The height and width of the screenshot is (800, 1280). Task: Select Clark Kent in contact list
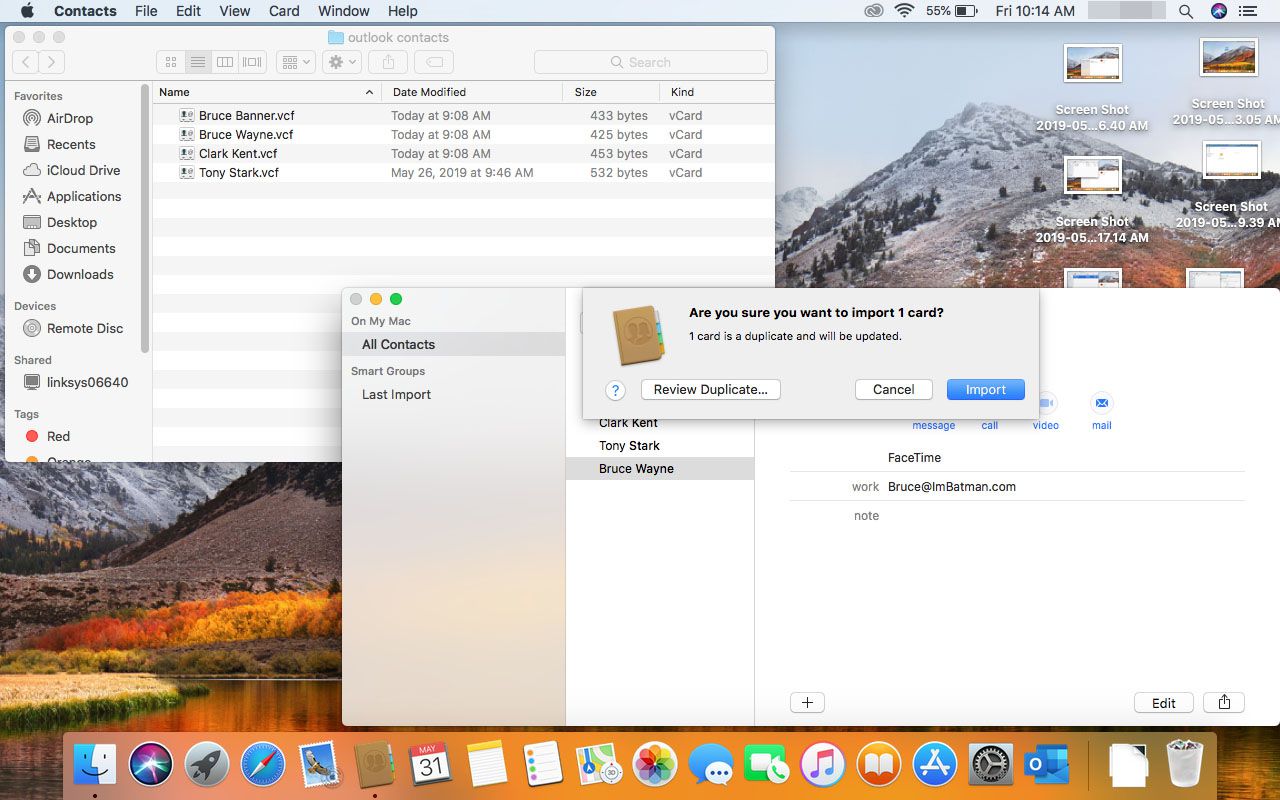(x=660, y=423)
